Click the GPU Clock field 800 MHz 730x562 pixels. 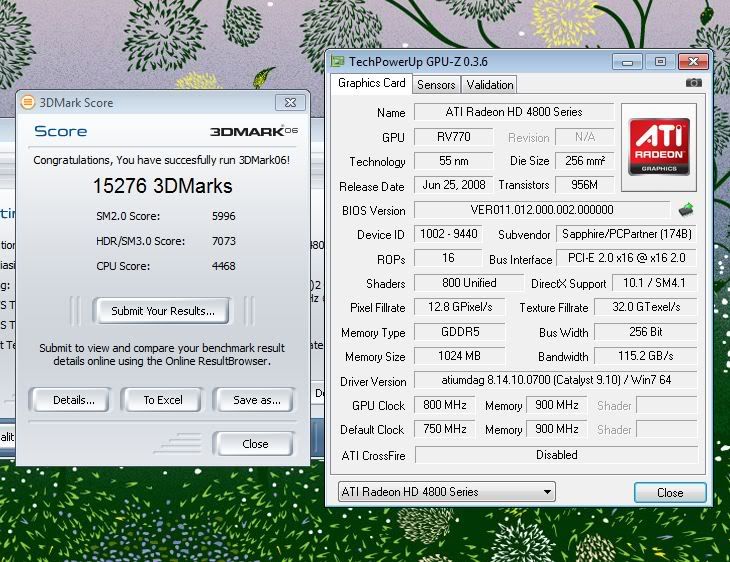pos(445,405)
